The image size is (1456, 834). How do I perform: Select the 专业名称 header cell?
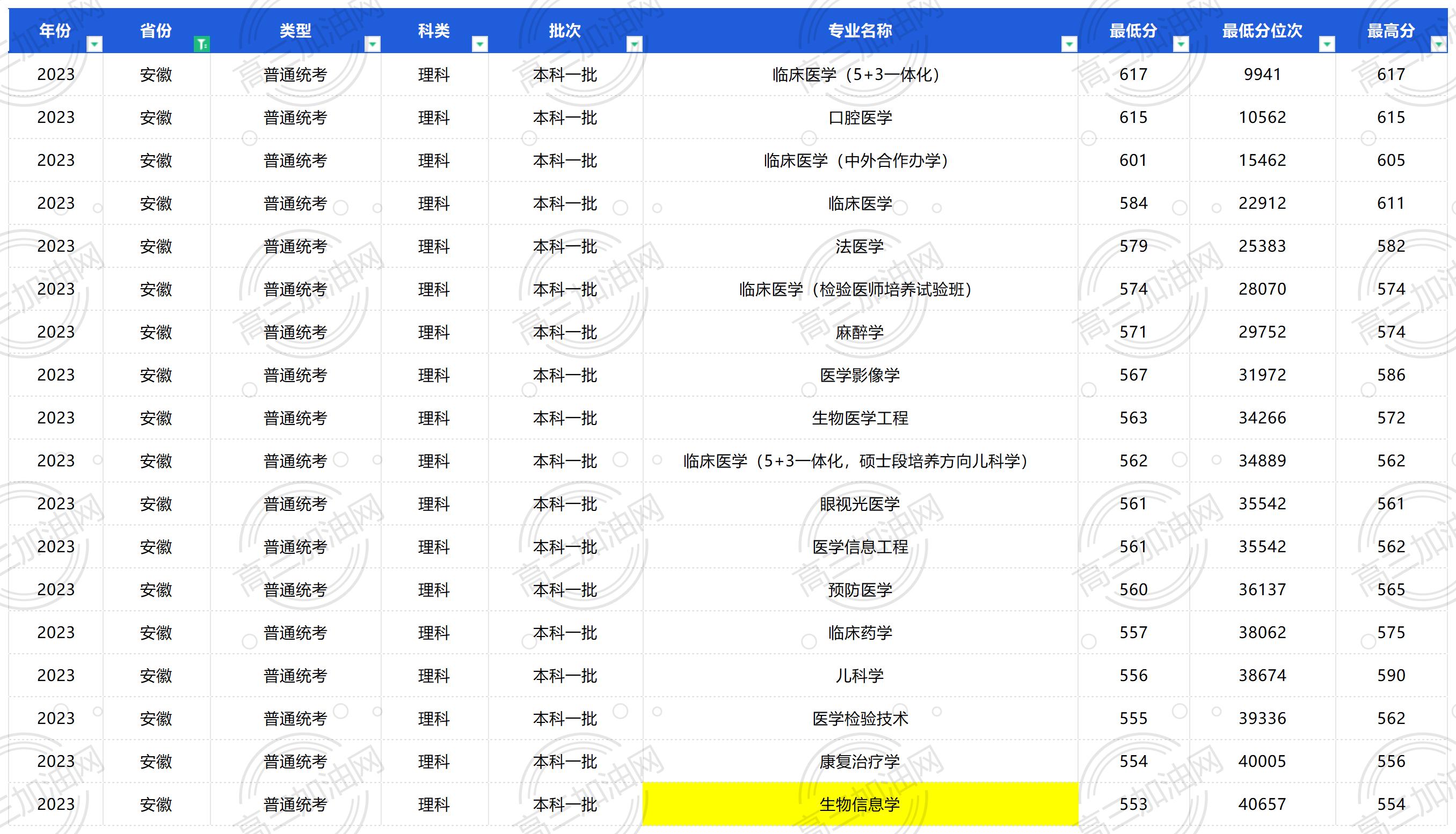860,31
